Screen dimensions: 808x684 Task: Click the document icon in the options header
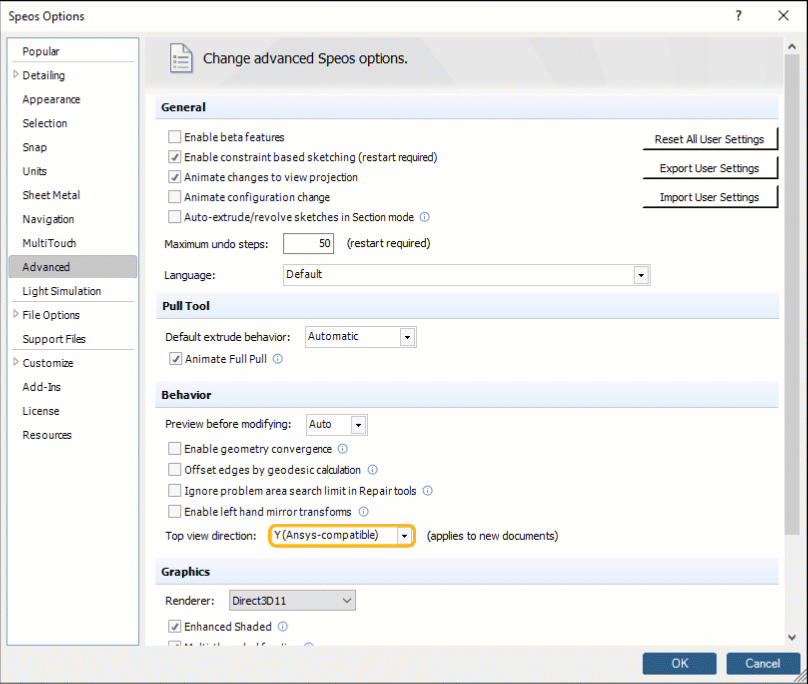181,58
